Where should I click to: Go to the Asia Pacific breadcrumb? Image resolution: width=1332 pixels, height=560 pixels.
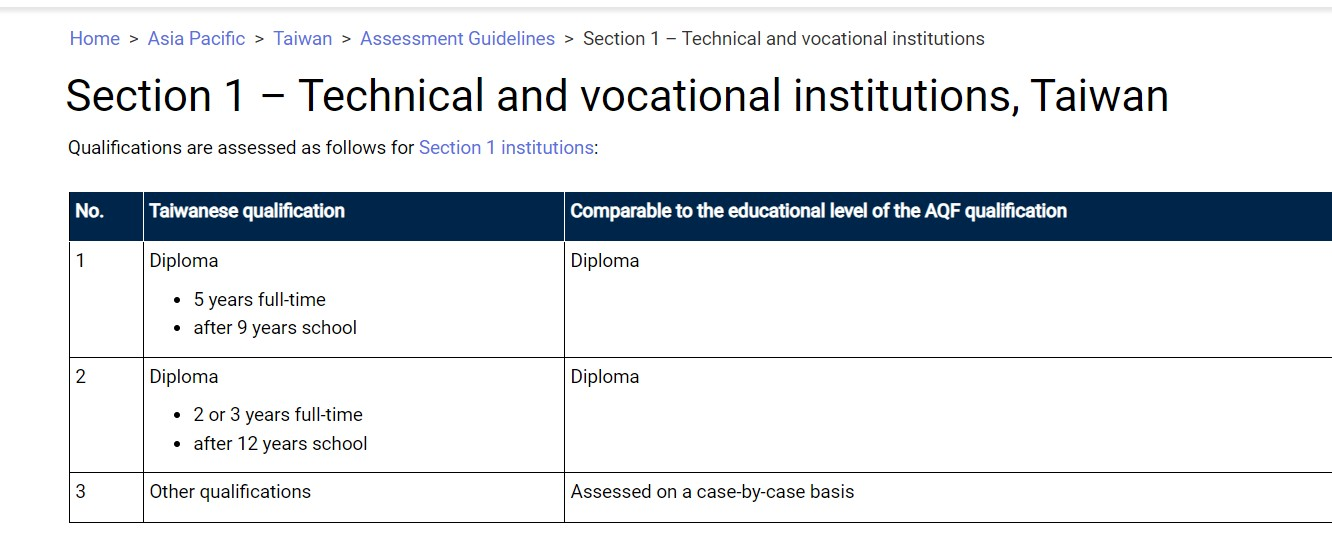tap(196, 39)
